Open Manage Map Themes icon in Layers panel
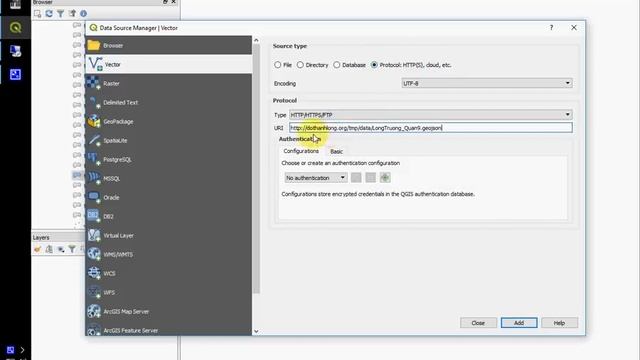This screenshot has height=360, width=640. (x=61, y=249)
